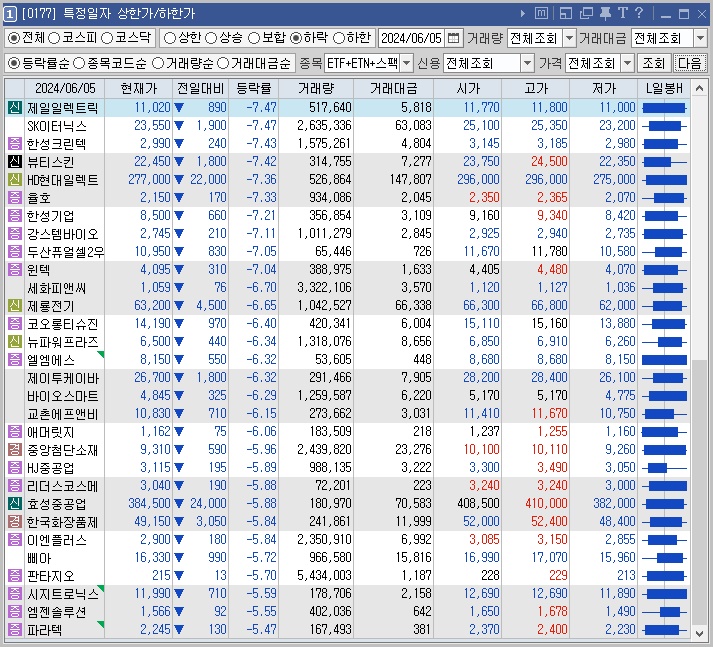Image resolution: width=713 pixels, height=647 pixels.
Task: Click the 'T' font size icon
Action: point(623,13)
